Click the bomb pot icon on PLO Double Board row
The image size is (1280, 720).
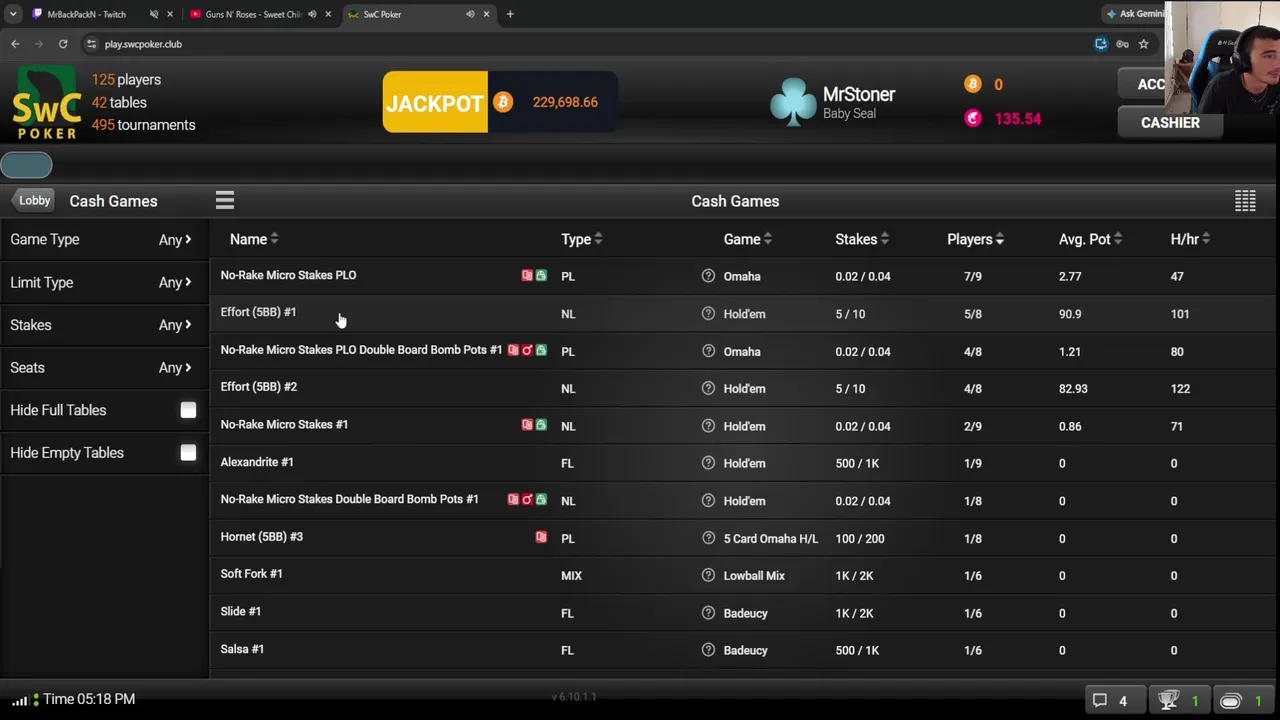pyautogui.click(x=527, y=350)
